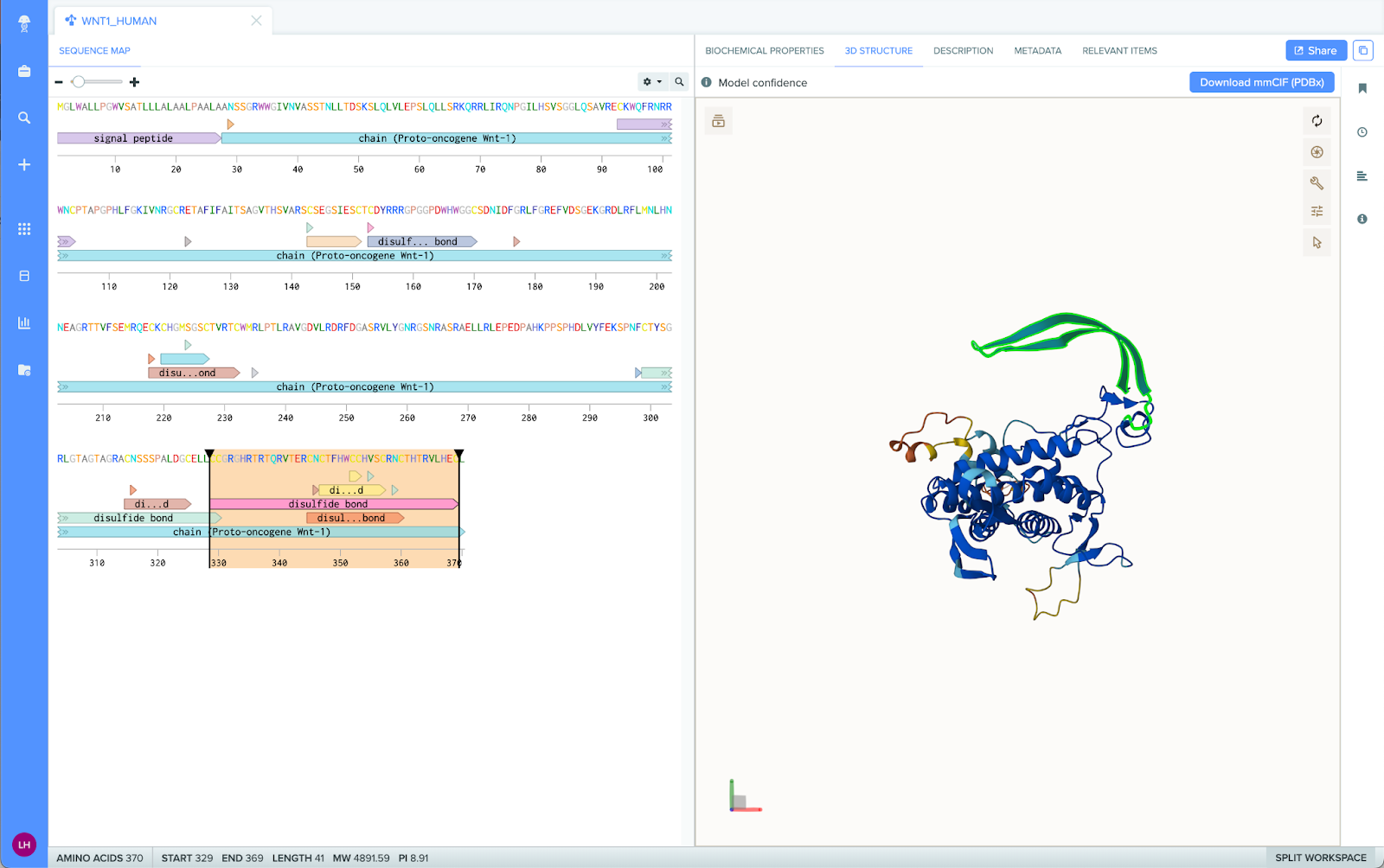The height and width of the screenshot is (868, 1384).
Task: Click Split Workspace in the status bar
Action: (x=1320, y=858)
